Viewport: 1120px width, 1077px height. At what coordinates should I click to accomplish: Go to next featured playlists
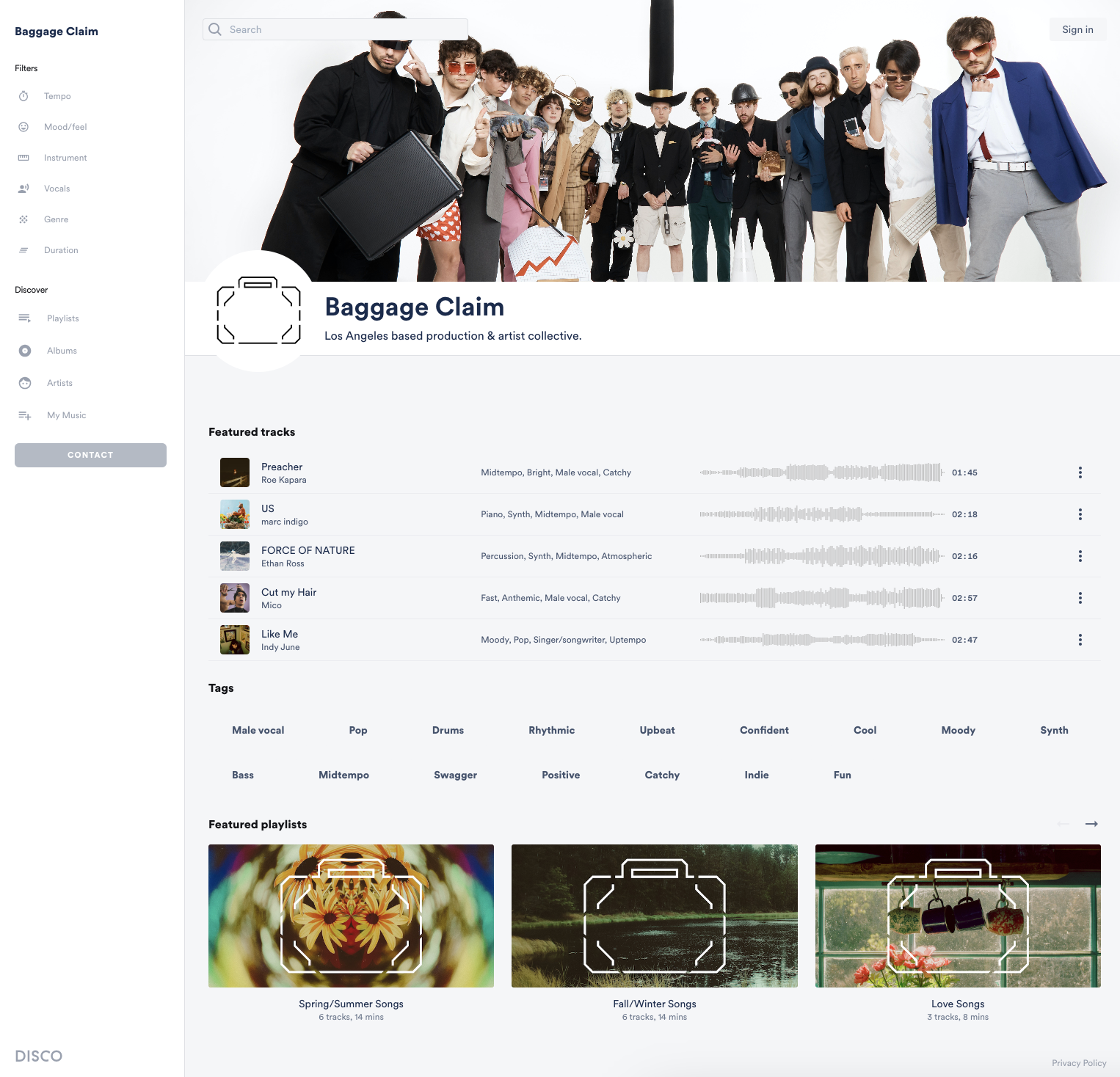(x=1092, y=824)
